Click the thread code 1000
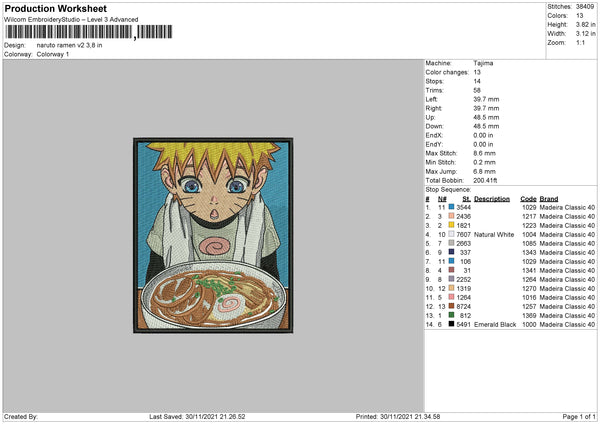Screen dimensions: 600x424 (x=529, y=324)
